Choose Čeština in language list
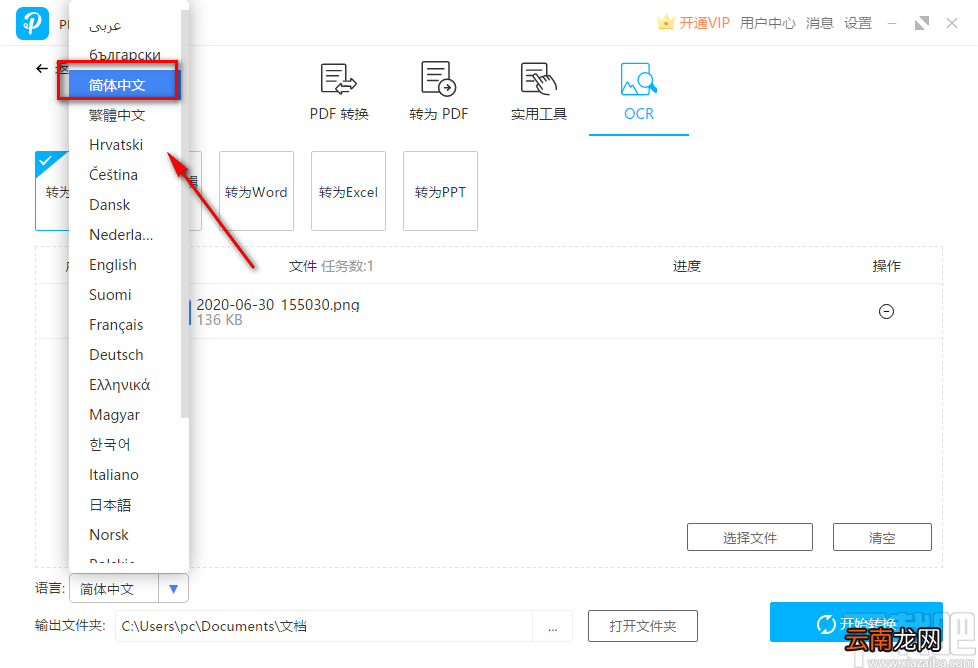The width and height of the screenshot is (978, 668). [x=125, y=175]
